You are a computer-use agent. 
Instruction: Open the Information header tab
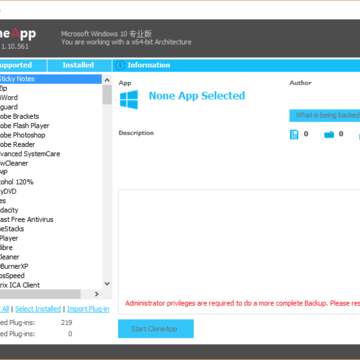tap(236, 65)
